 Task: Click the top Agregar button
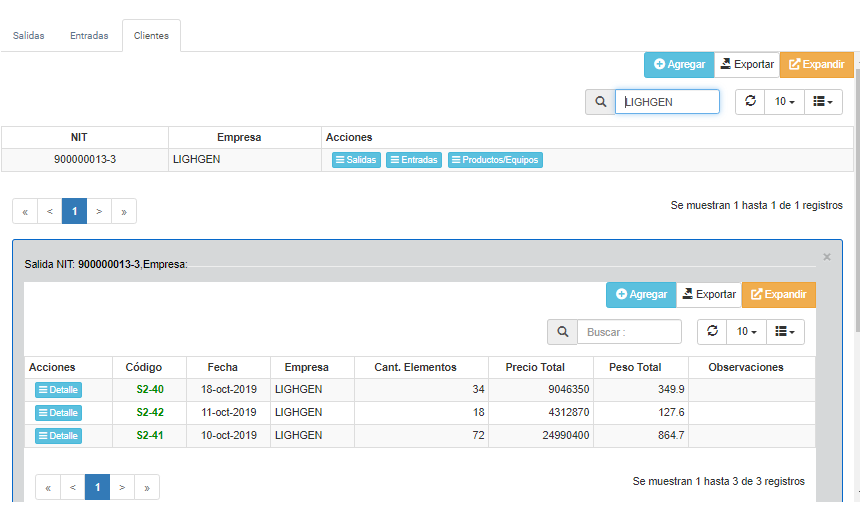679,64
